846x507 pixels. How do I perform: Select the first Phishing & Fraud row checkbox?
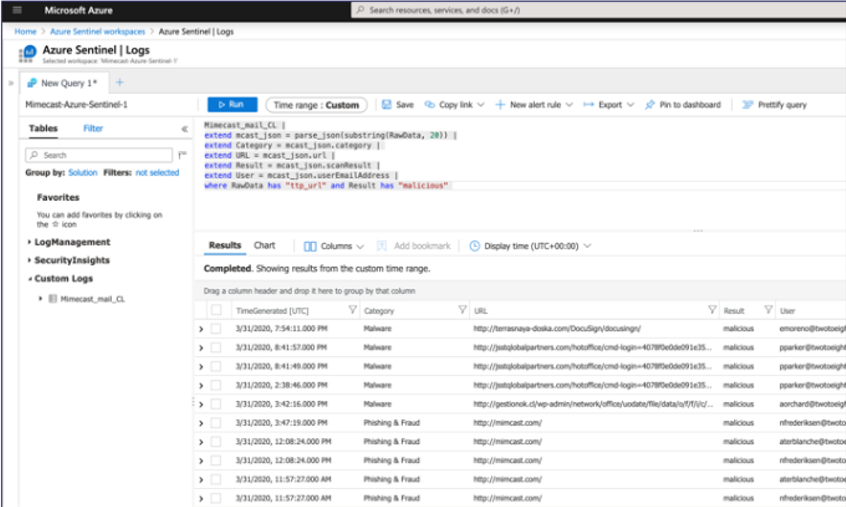[215, 423]
